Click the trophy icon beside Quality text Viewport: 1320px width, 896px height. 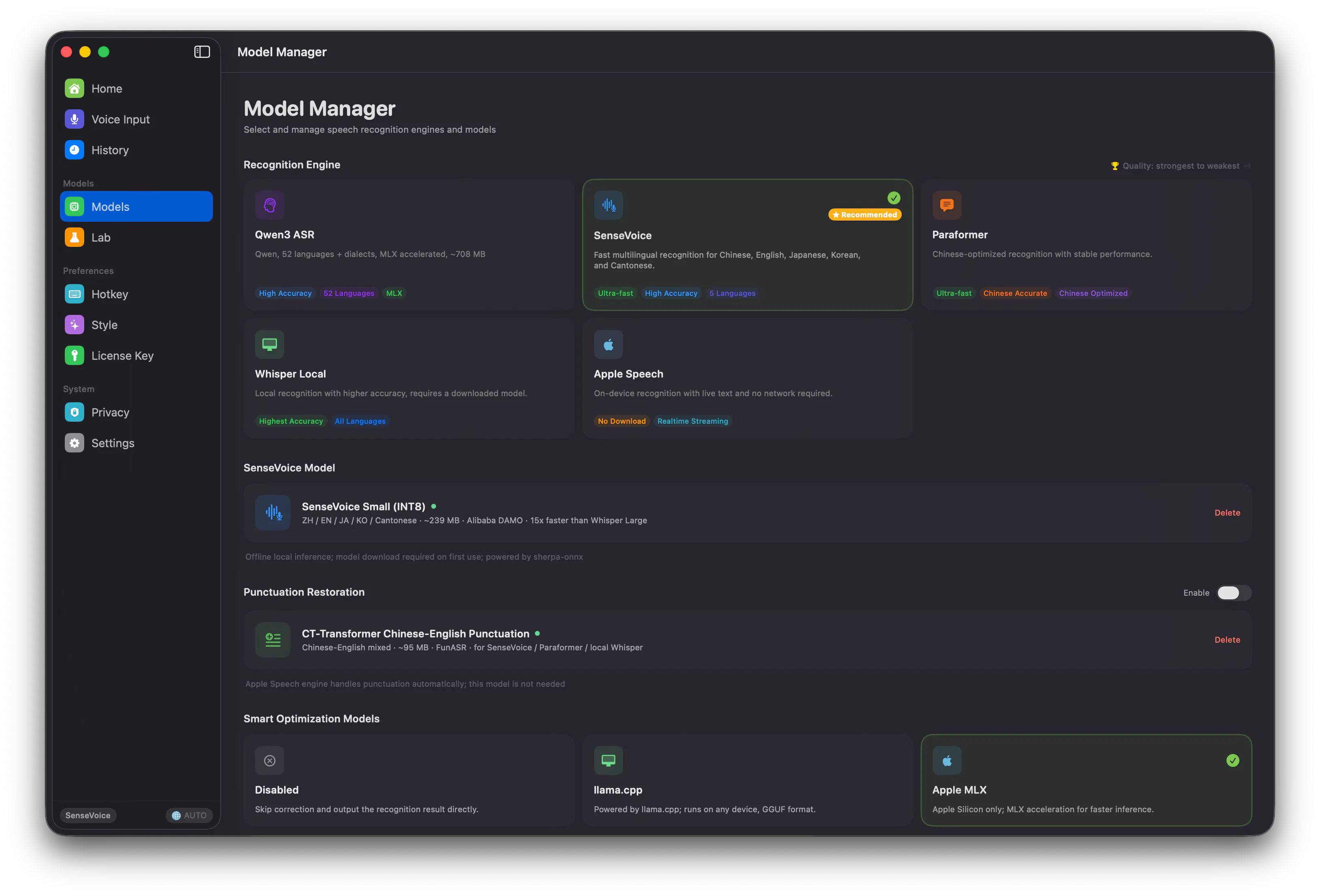tap(1114, 166)
